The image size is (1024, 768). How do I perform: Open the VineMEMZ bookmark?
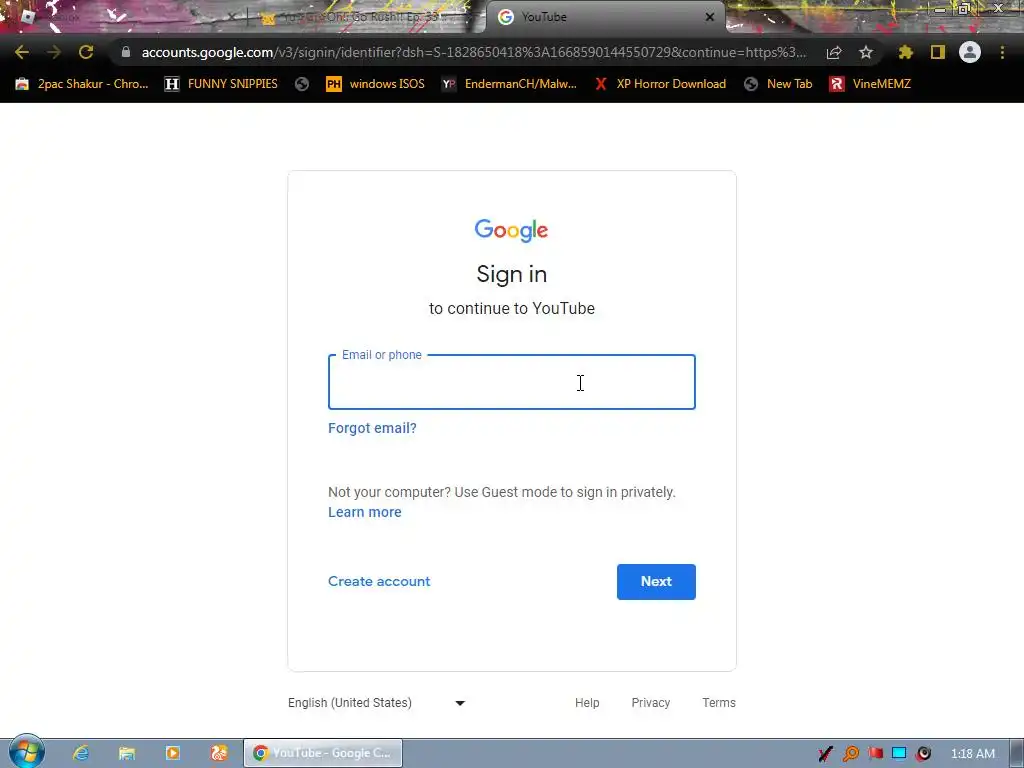click(870, 84)
